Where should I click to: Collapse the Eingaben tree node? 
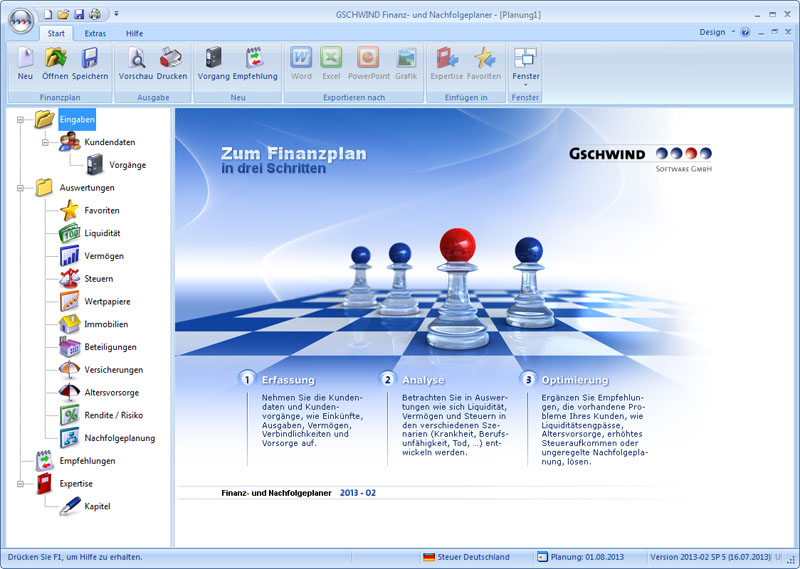pos(21,120)
